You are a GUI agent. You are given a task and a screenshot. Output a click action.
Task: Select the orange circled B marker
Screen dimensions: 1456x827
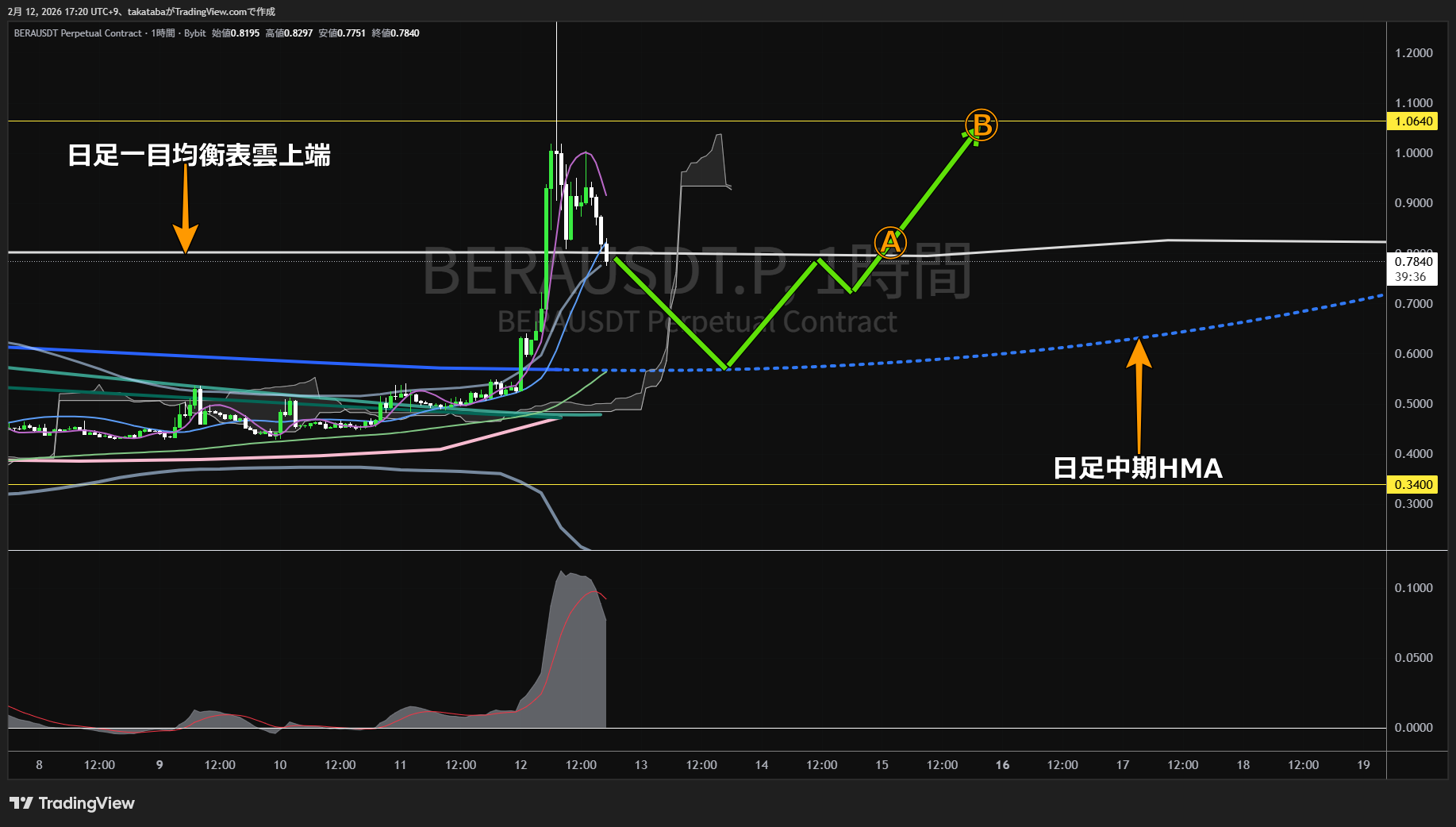click(982, 125)
